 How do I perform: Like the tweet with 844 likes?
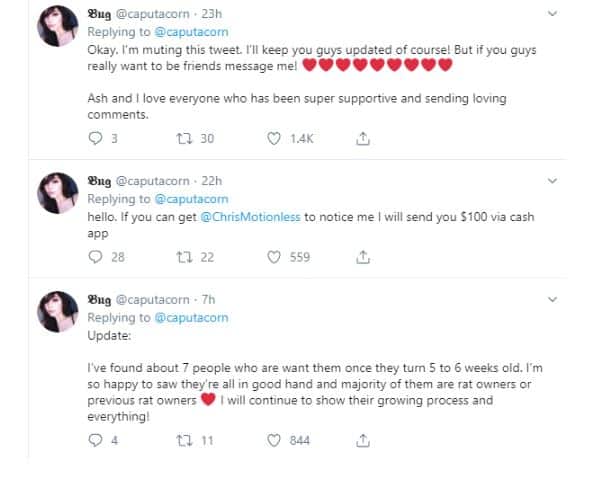coord(274,439)
